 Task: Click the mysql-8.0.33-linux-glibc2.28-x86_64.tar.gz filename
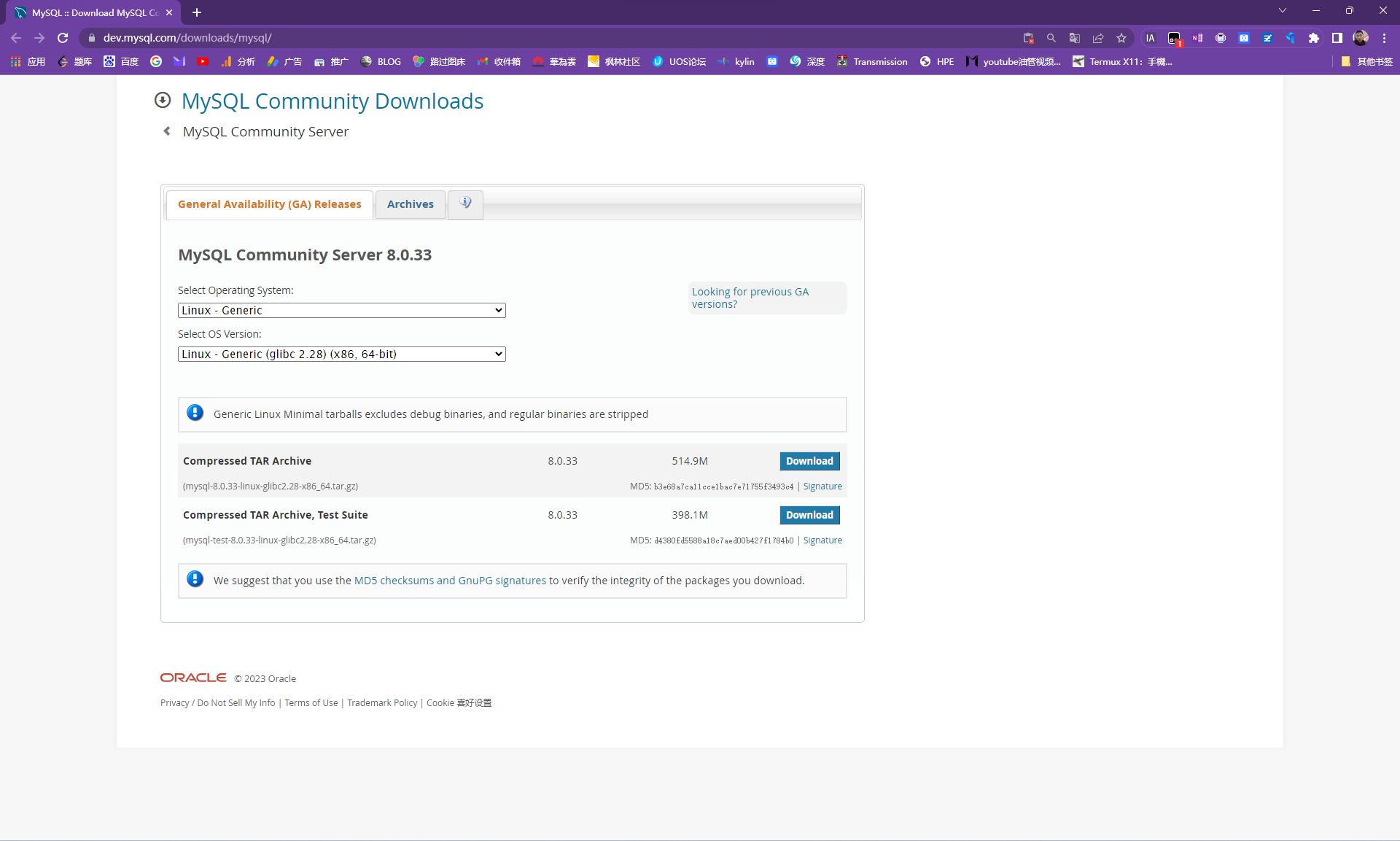pyautogui.click(x=271, y=487)
